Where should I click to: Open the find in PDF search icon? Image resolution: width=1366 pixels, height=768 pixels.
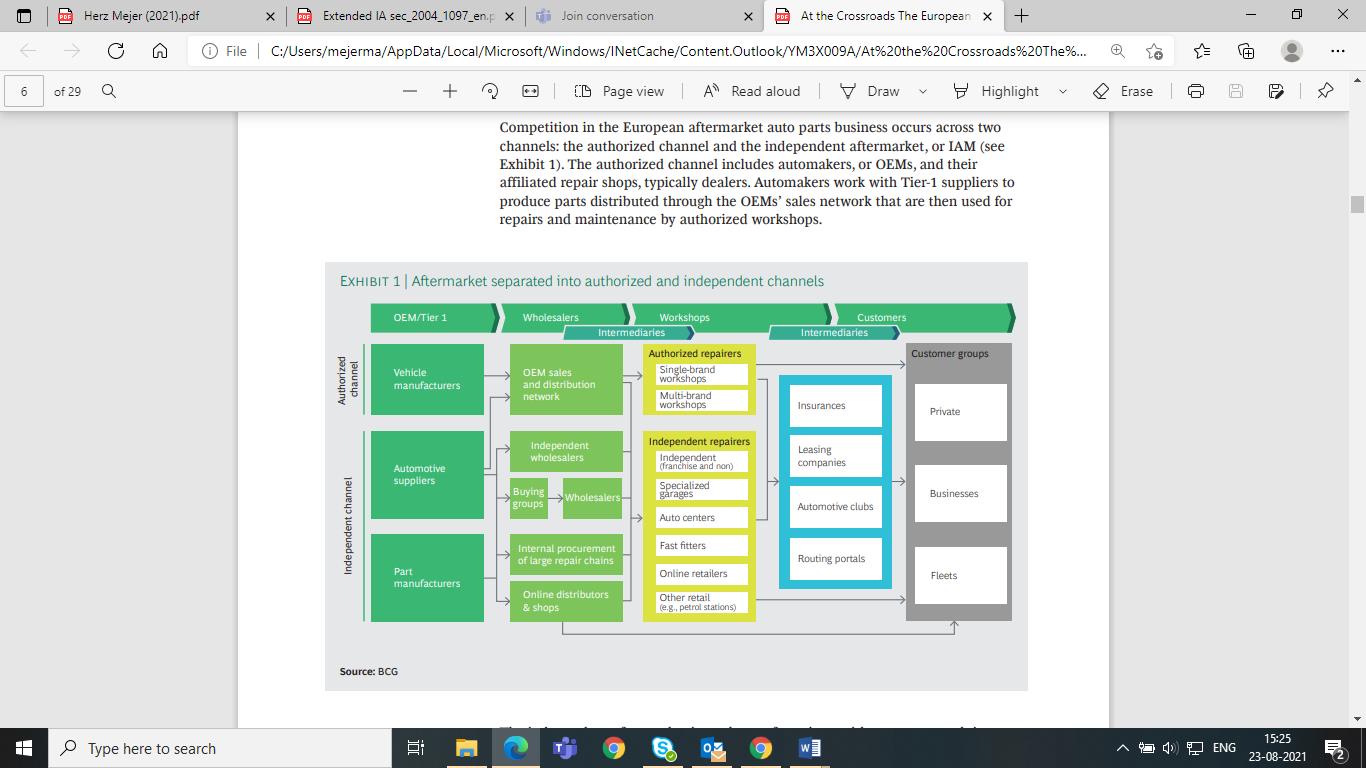point(109,91)
